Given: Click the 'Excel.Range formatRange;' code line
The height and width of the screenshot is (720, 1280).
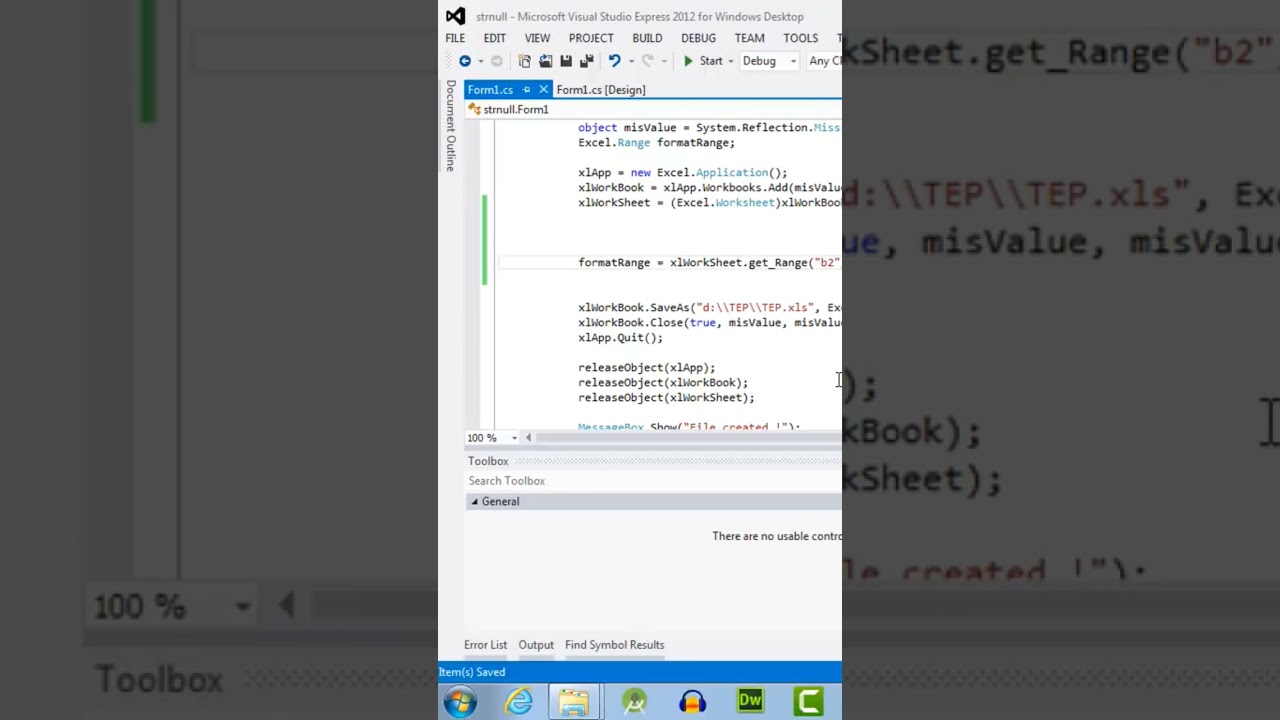Looking at the screenshot, I should click(656, 143).
